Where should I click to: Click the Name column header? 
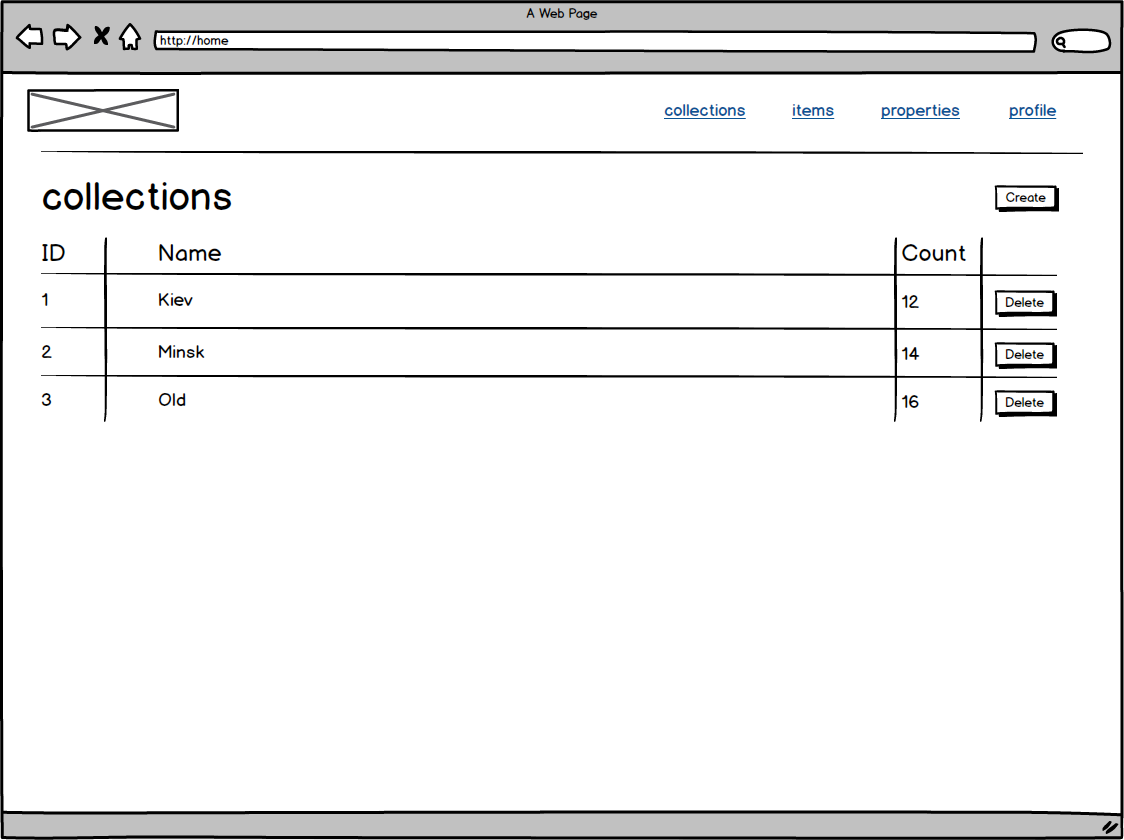click(x=189, y=253)
